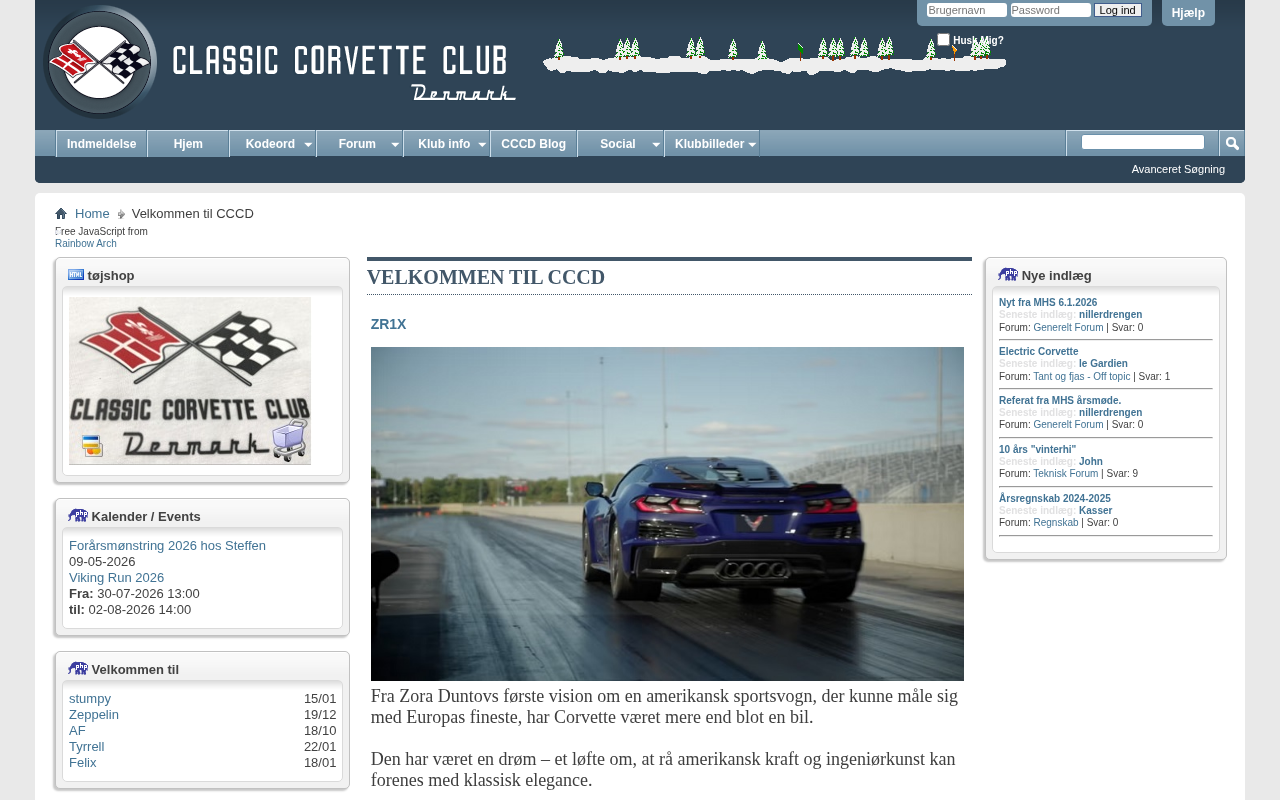Click the Kalender / Events panel icon
Screen dimensions: 1280x800
(78, 516)
